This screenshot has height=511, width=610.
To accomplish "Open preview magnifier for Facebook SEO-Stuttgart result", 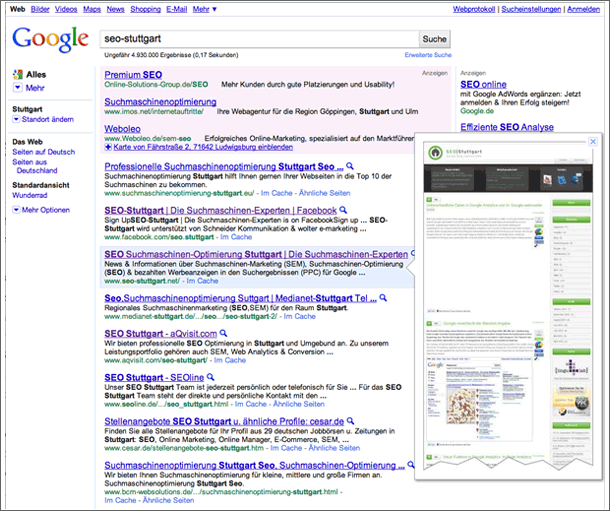I will [343, 210].
